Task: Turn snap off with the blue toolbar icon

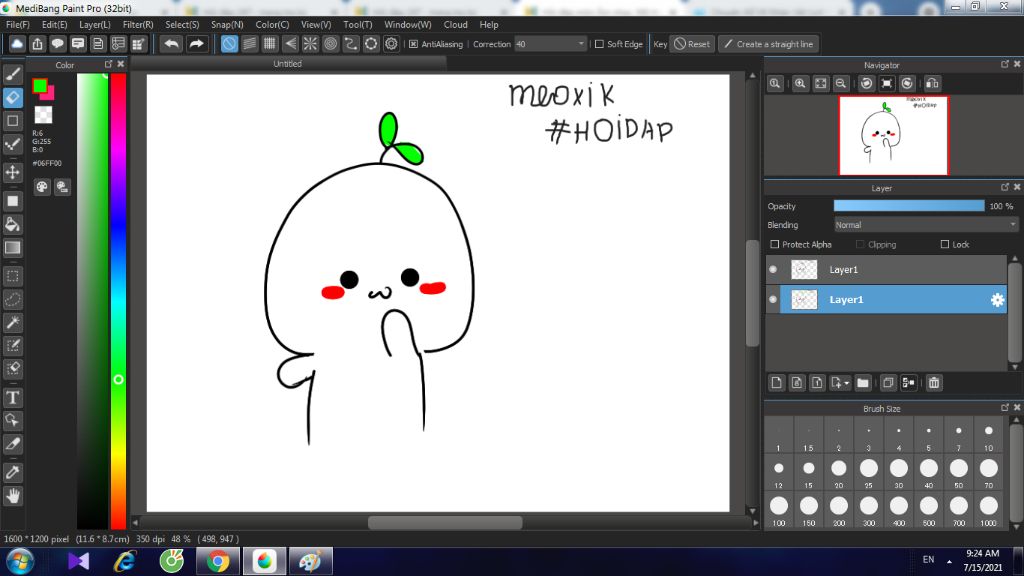Action: pos(229,44)
